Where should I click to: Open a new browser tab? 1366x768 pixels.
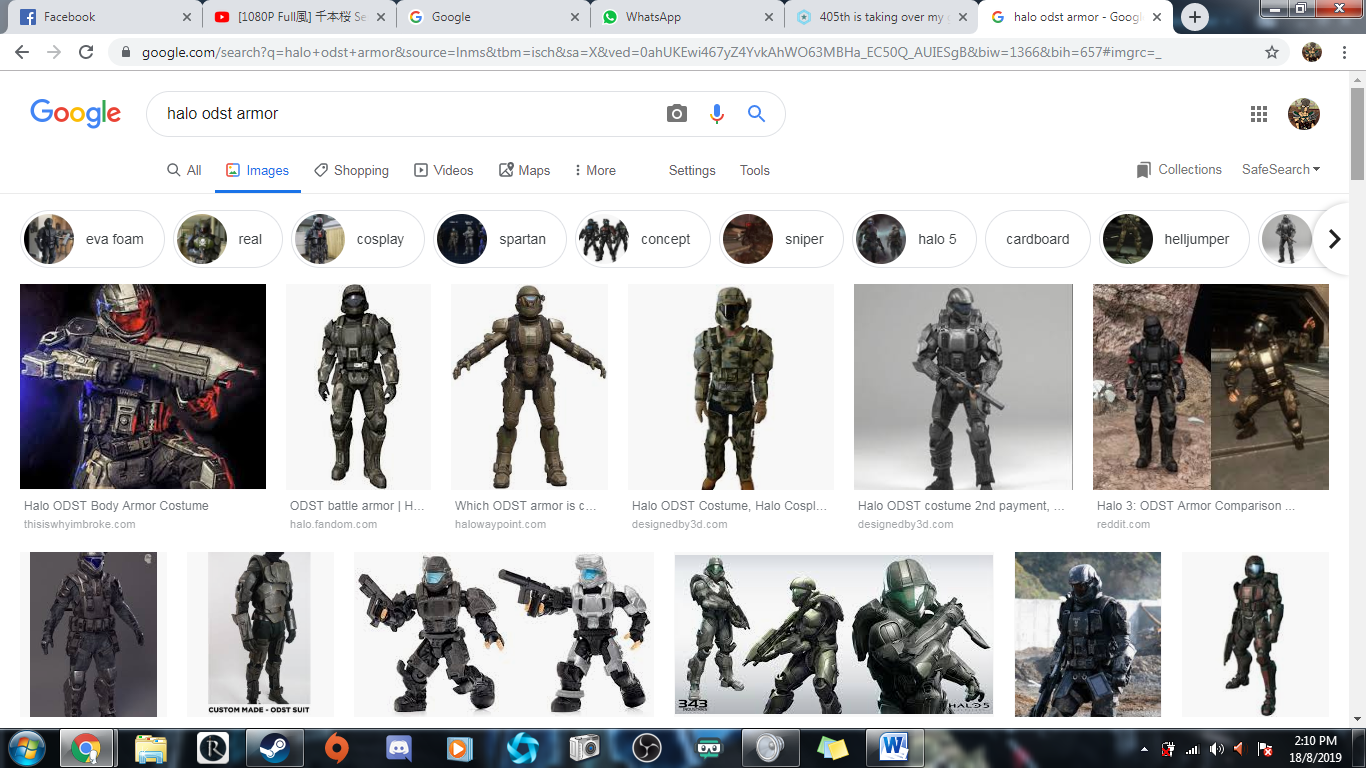(x=1195, y=17)
